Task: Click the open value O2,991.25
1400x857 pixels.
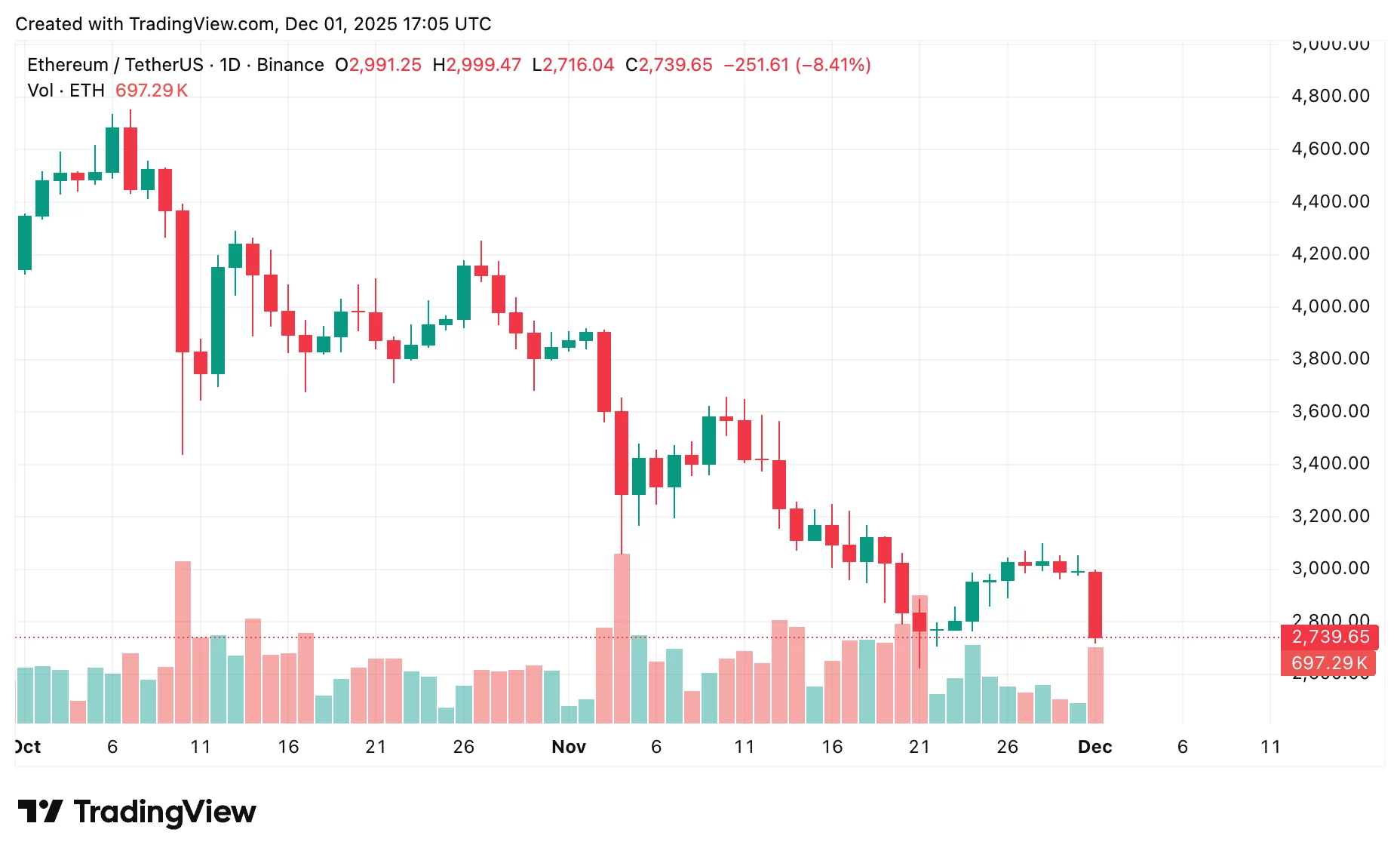Action: pyautogui.click(x=378, y=65)
